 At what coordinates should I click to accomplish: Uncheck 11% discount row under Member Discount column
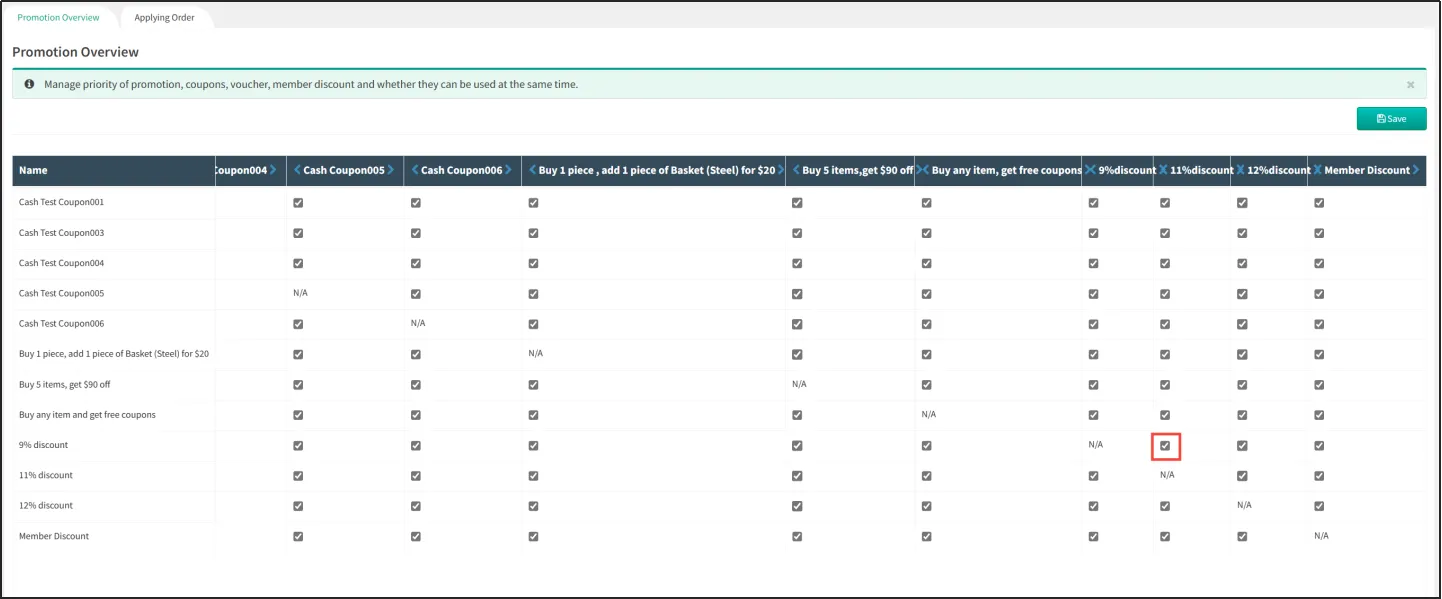click(x=1319, y=476)
